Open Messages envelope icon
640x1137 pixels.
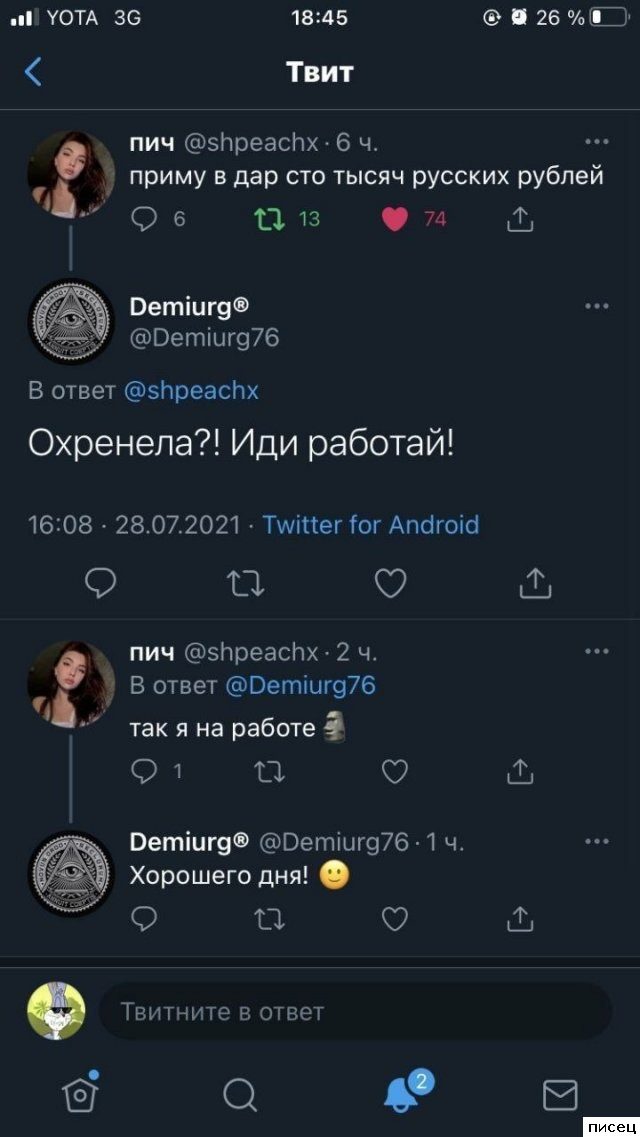coord(560,1093)
